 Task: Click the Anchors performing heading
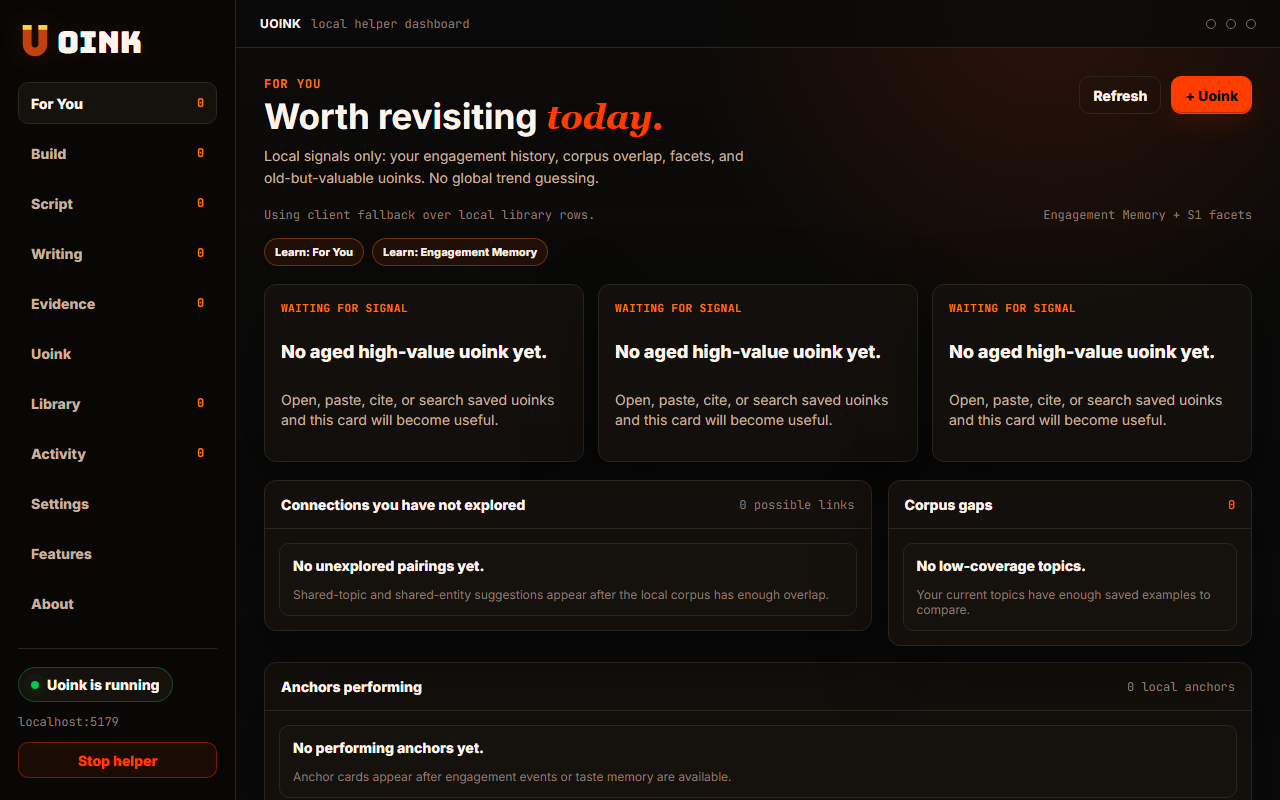[351, 687]
